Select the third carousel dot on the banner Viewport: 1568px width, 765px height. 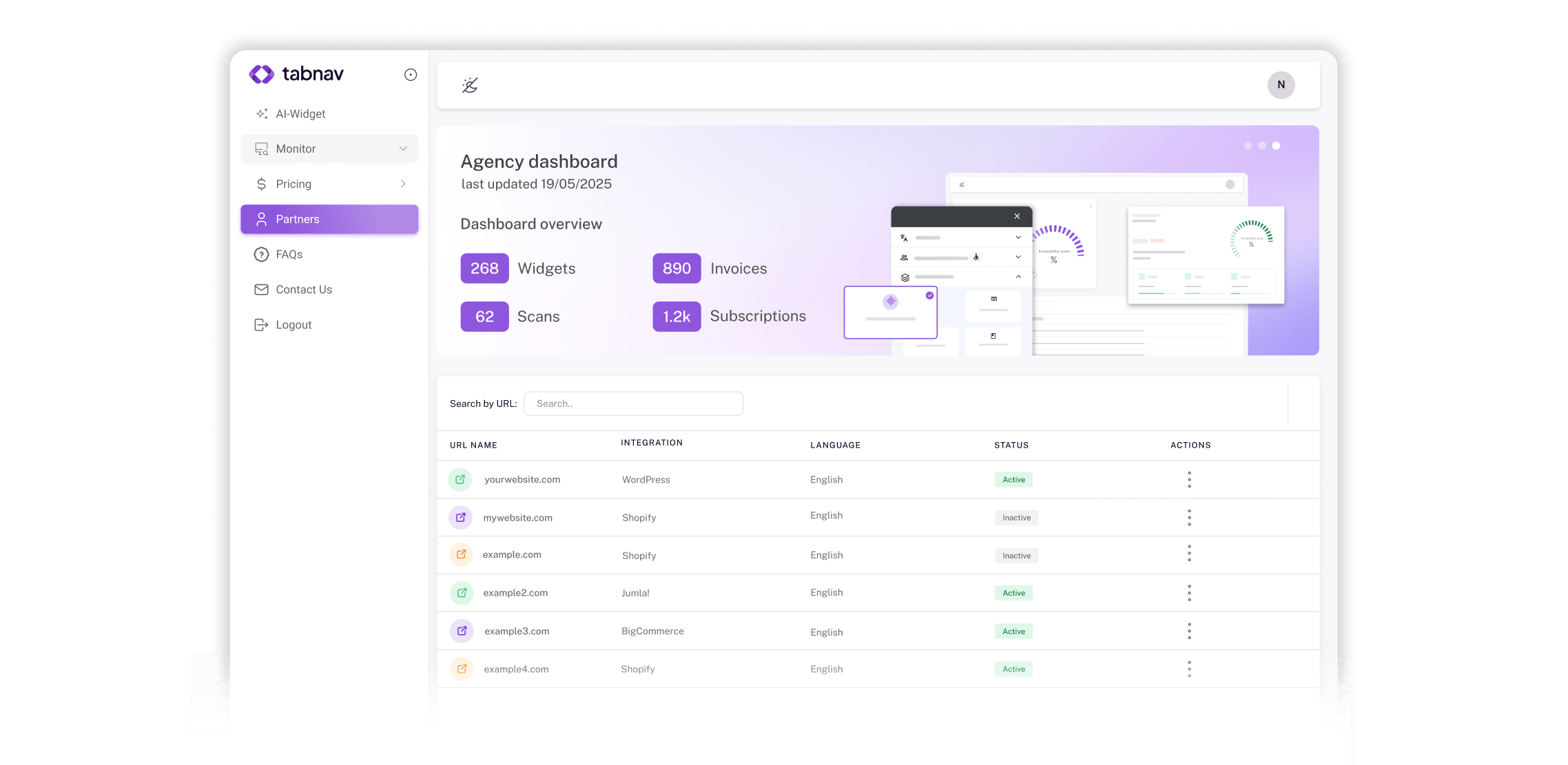click(x=1277, y=145)
